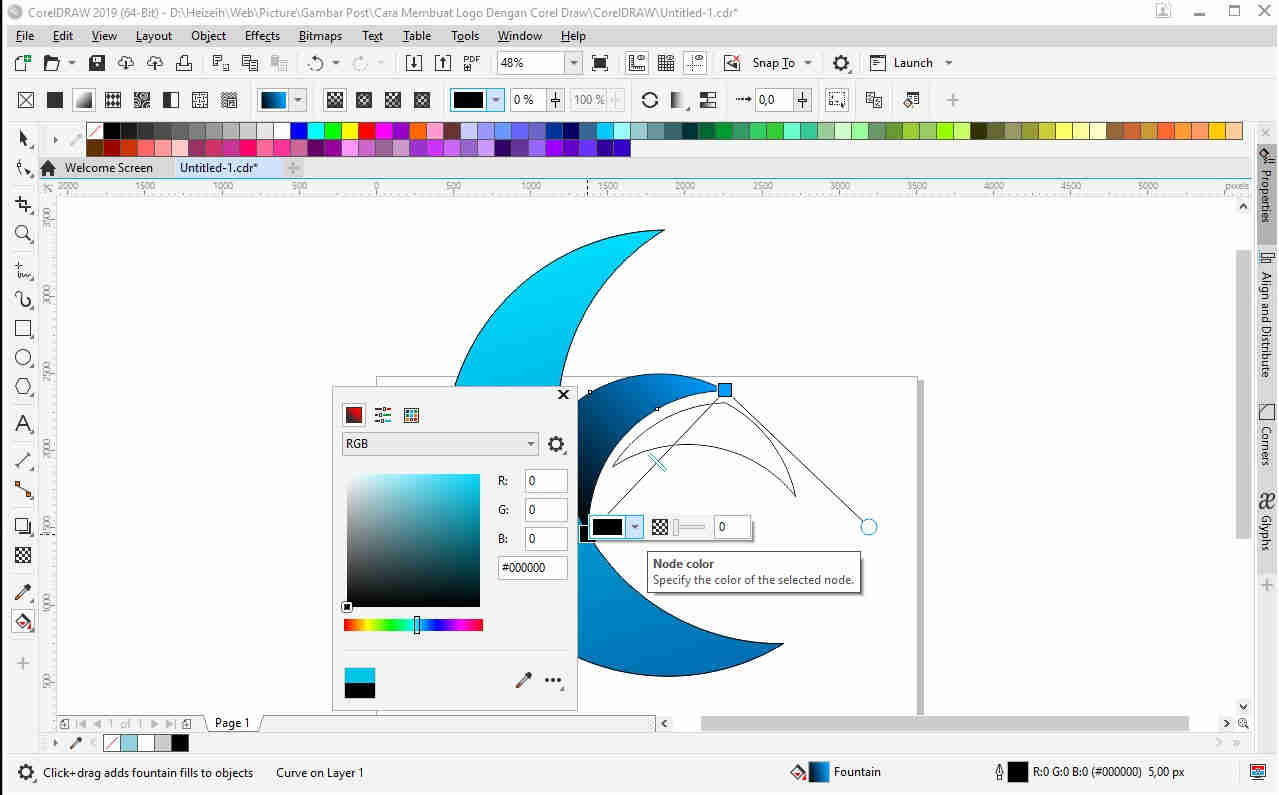Click the Save disk icon
This screenshot has width=1279, height=795.
[x=97, y=63]
